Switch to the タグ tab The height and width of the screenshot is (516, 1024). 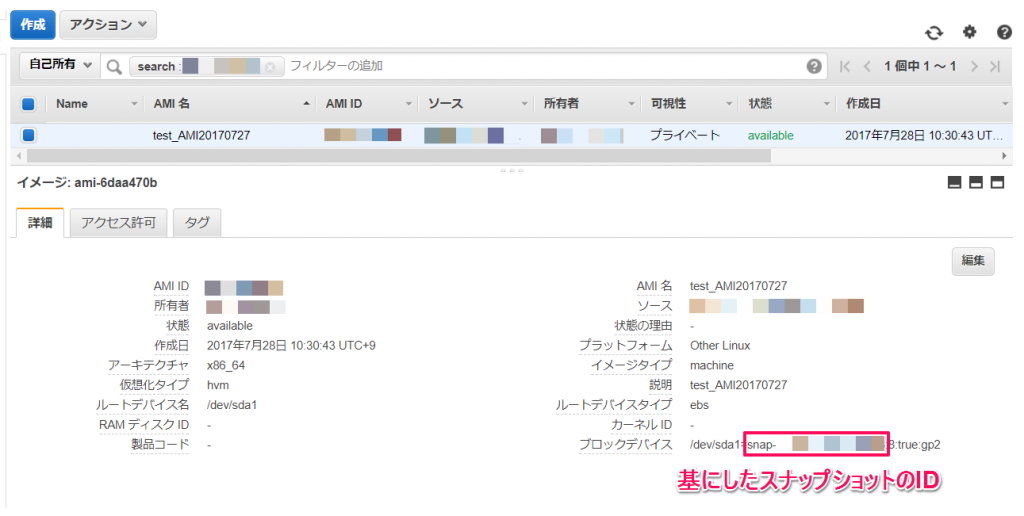[x=197, y=223]
